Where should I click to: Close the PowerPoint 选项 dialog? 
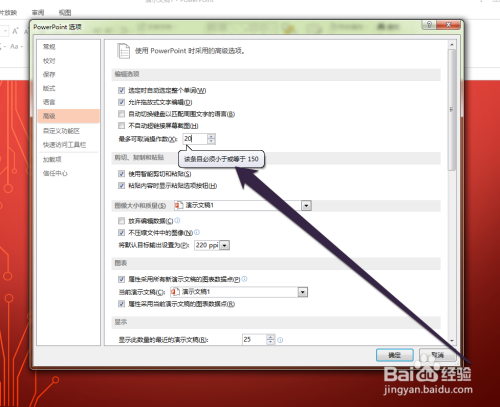[x=448, y=25]
